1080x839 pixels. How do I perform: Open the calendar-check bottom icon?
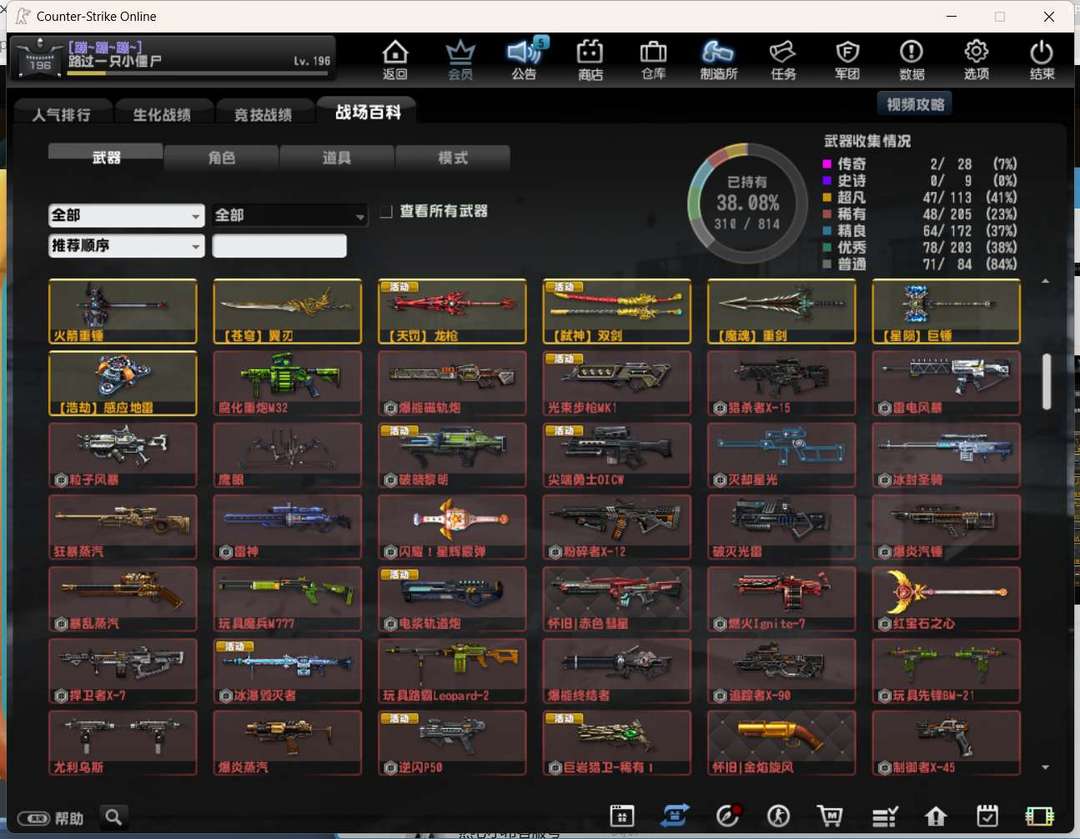tap(987, 816)
